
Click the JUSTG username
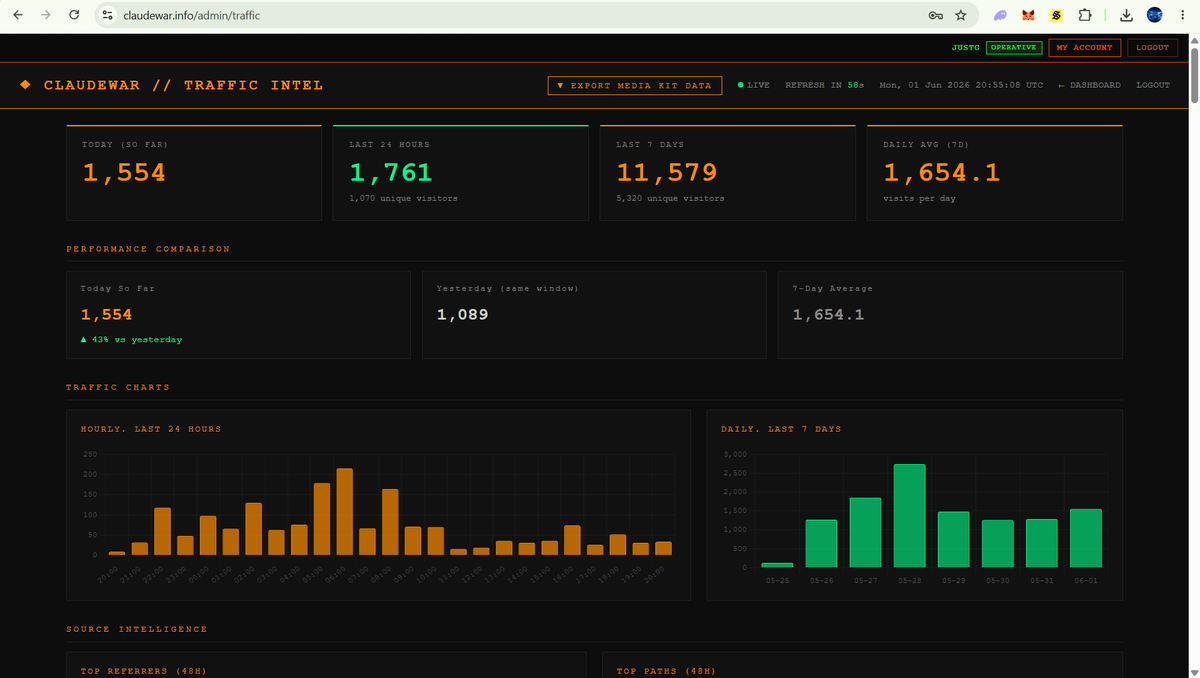[965, 47]
